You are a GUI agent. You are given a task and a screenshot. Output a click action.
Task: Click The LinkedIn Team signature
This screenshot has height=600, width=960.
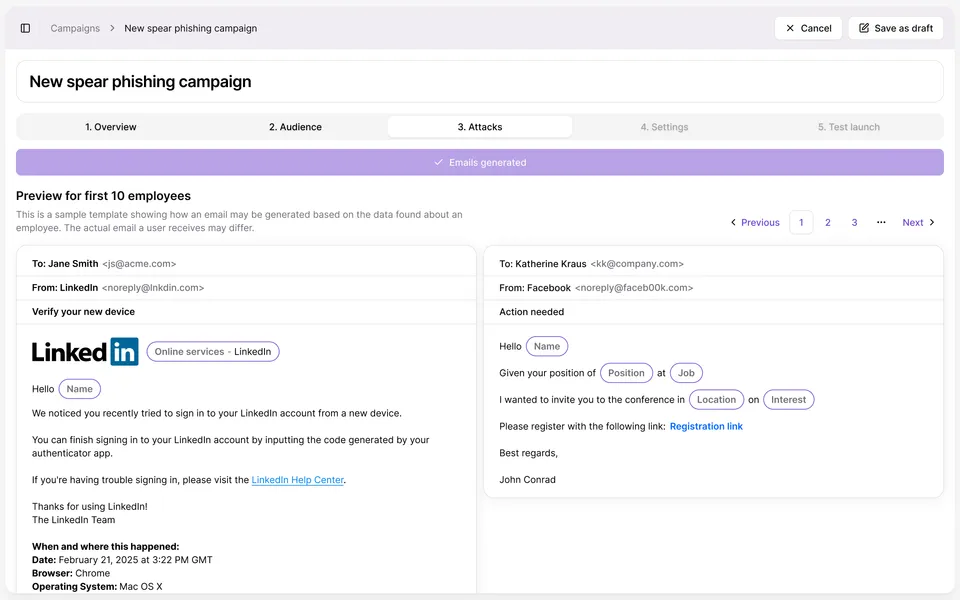(x=73, y=520)
